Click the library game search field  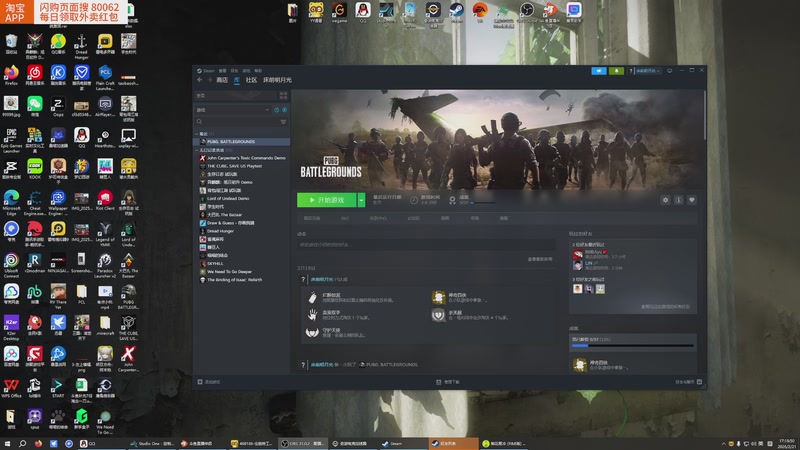tap(237, 122)
